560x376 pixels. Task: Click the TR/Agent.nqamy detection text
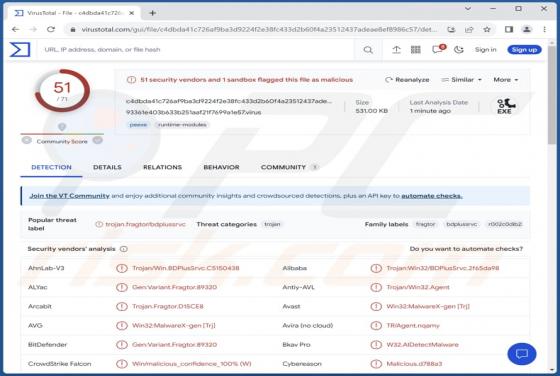pos(413,325)
